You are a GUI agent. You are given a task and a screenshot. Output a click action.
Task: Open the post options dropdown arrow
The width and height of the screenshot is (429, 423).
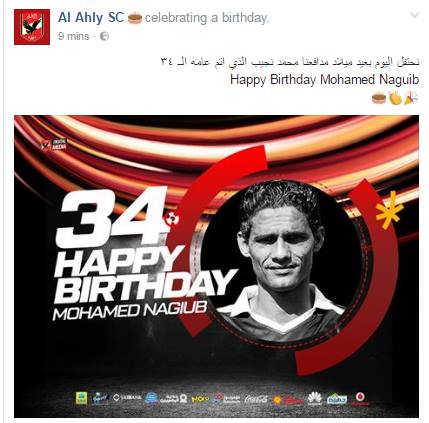point(414,15)
